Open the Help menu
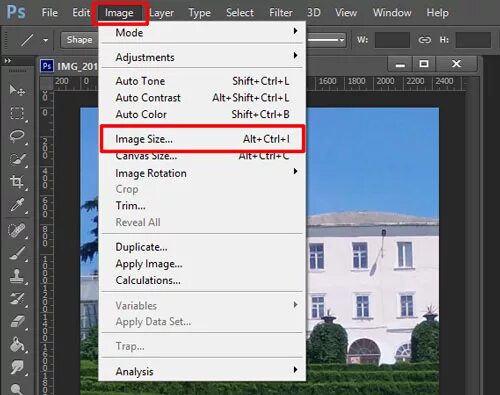This screenshot has height=395, width=500. 437,13
